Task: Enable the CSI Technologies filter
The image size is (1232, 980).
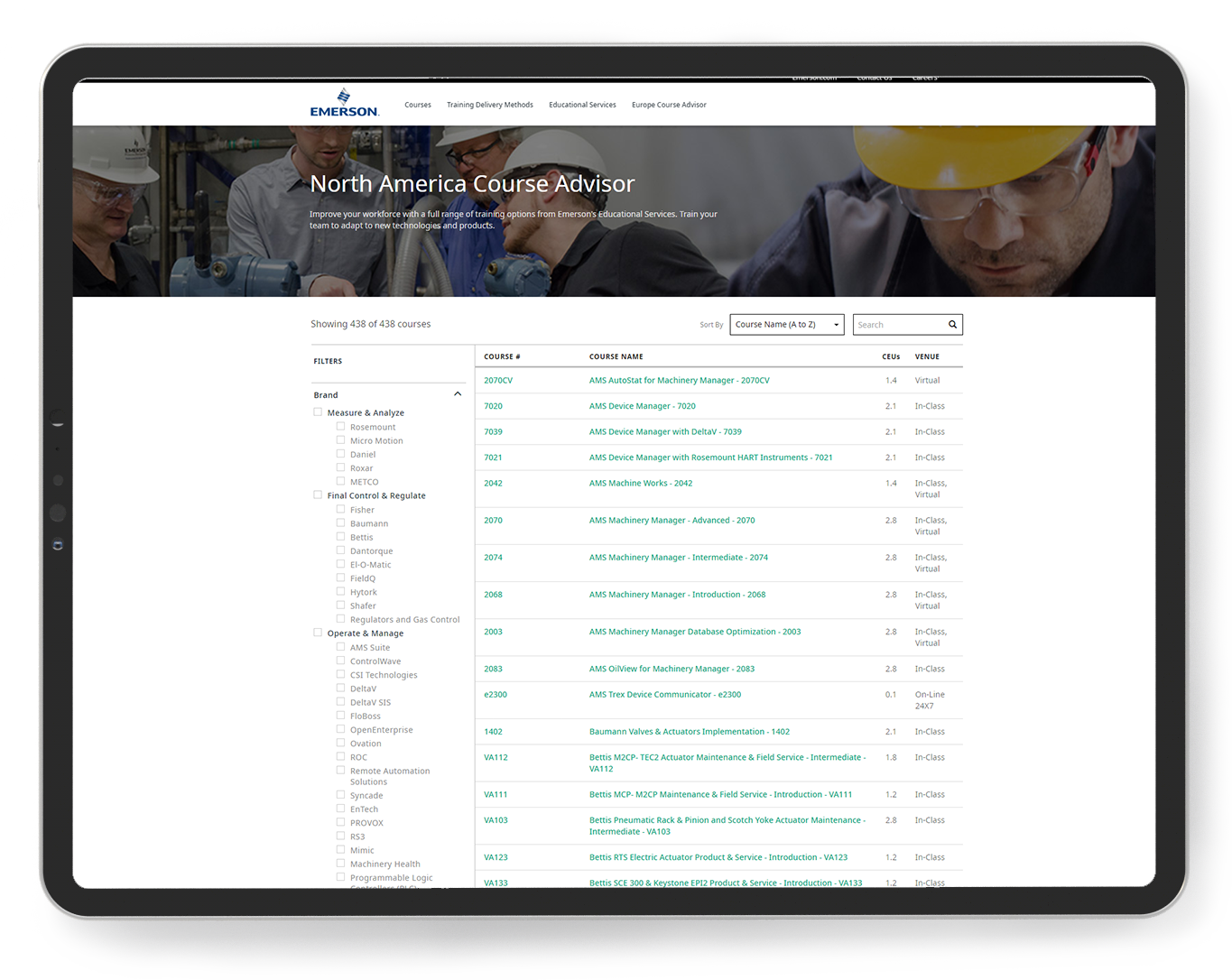Action: pos(340,674)
